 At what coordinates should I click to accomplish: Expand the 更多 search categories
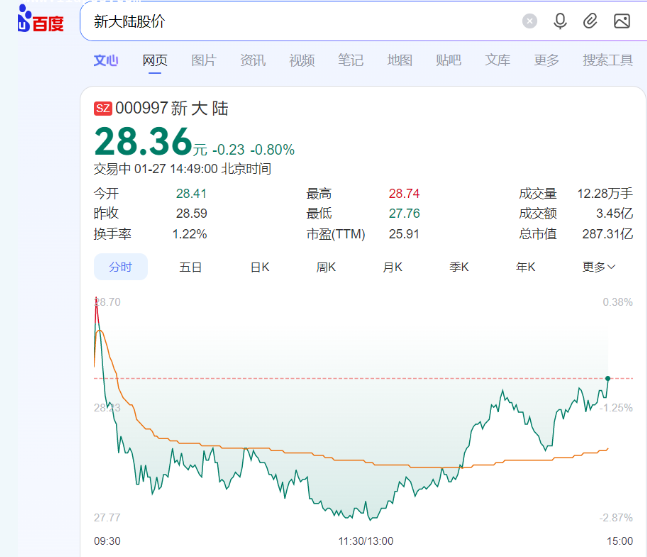pos(546,60)
